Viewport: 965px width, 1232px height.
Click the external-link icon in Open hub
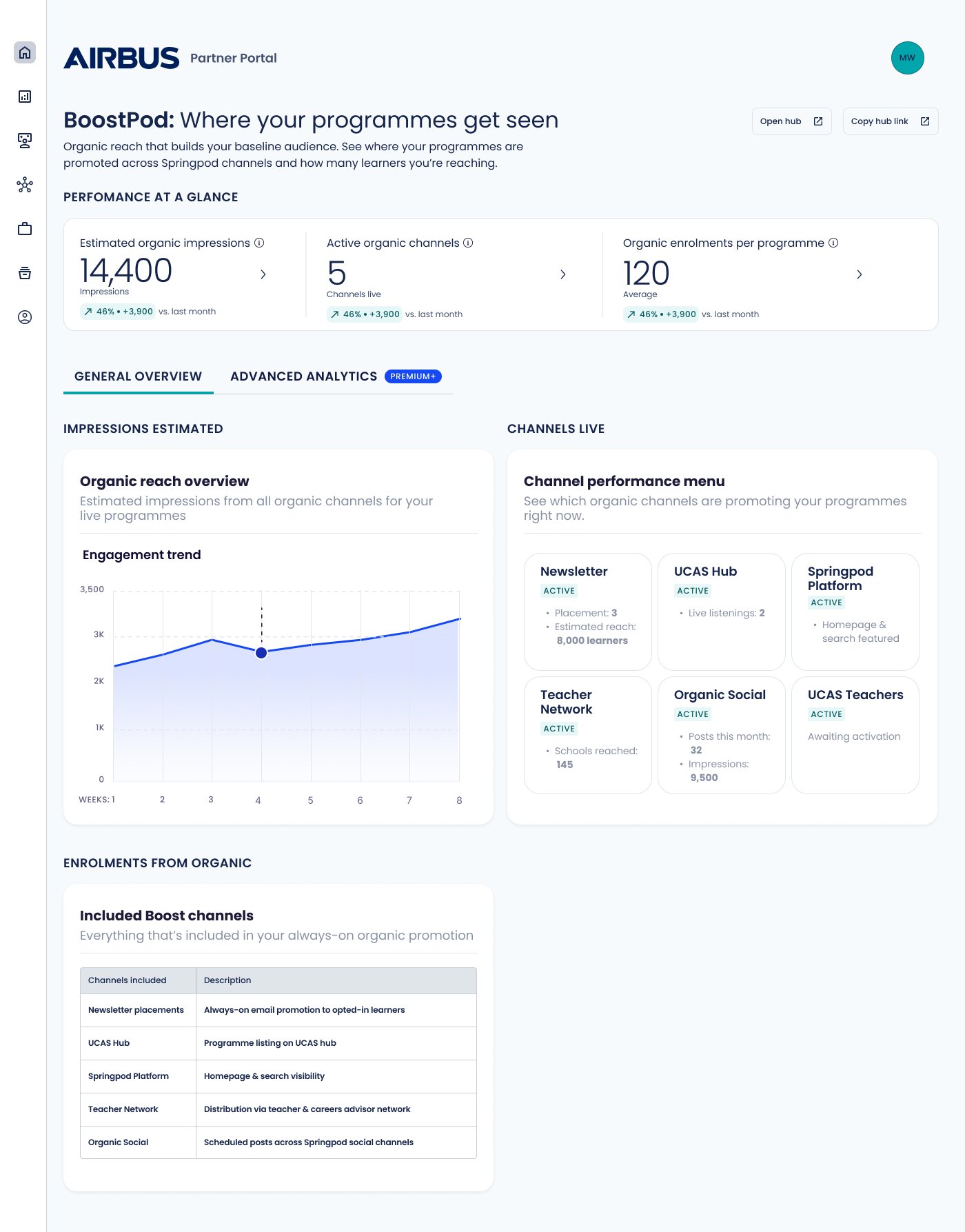click(818, 121)
